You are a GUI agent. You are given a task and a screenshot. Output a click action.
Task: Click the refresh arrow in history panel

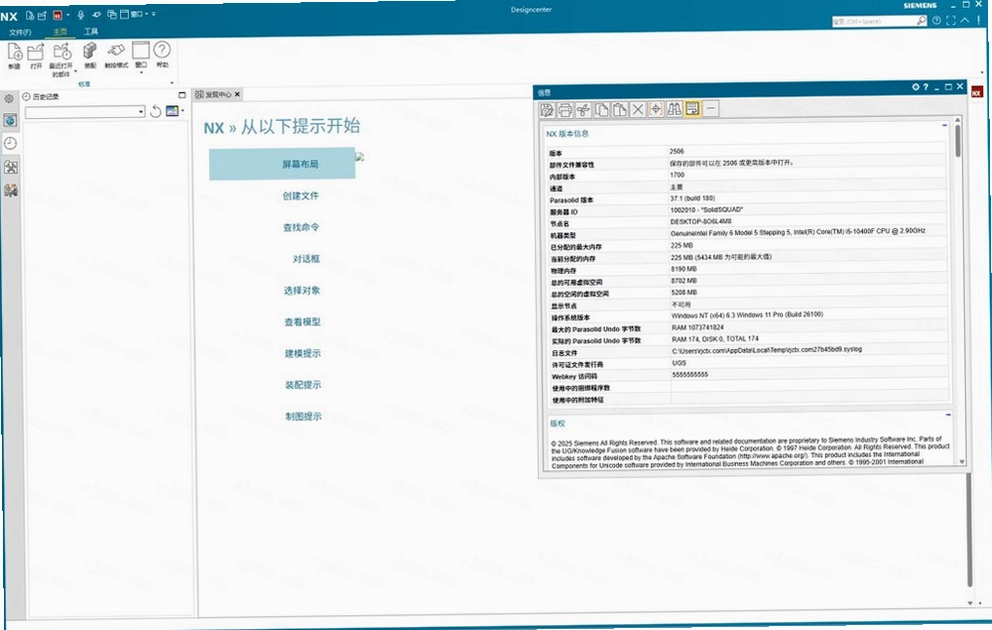coord(156,112)
